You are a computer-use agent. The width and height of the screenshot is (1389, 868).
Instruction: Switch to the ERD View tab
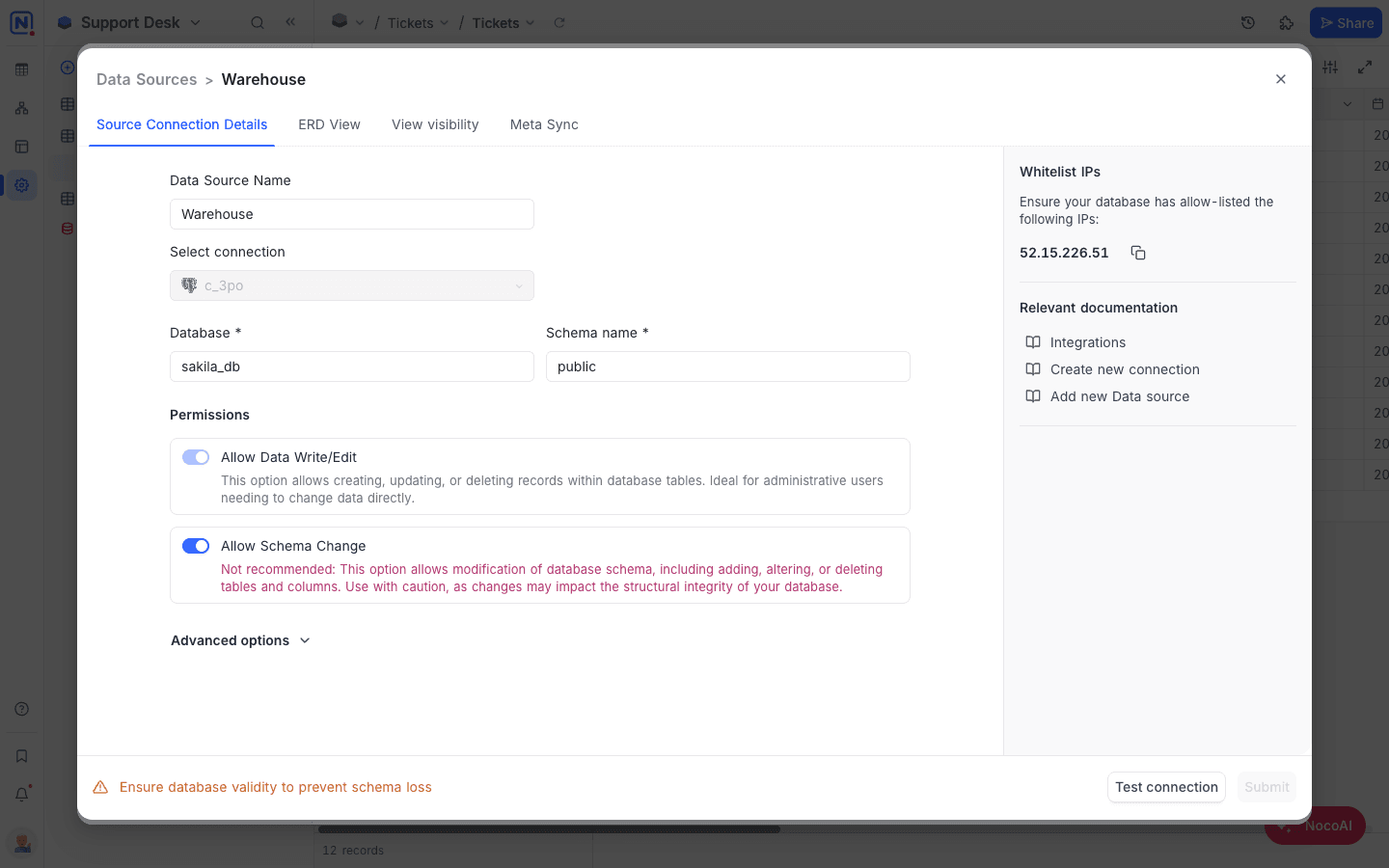[329, 124]
